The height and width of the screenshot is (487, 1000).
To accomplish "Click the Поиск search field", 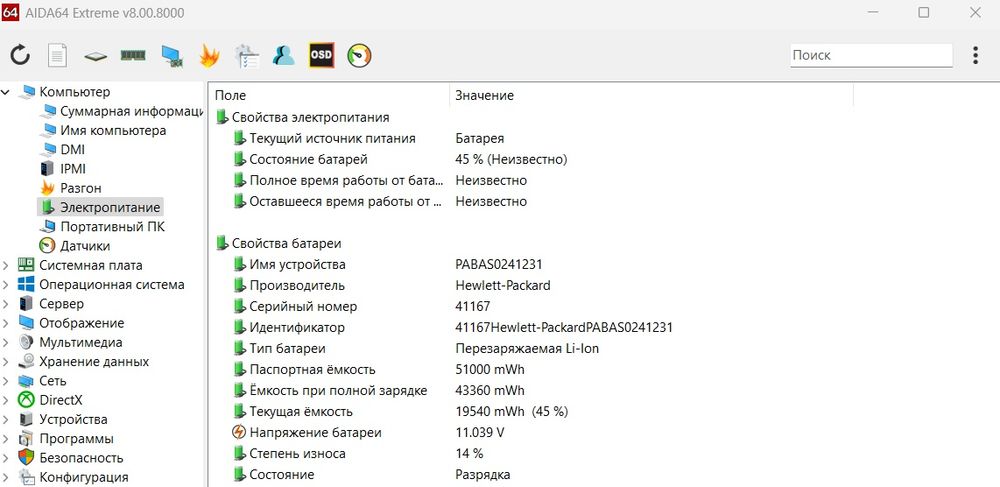I will [x=871, y=55].
